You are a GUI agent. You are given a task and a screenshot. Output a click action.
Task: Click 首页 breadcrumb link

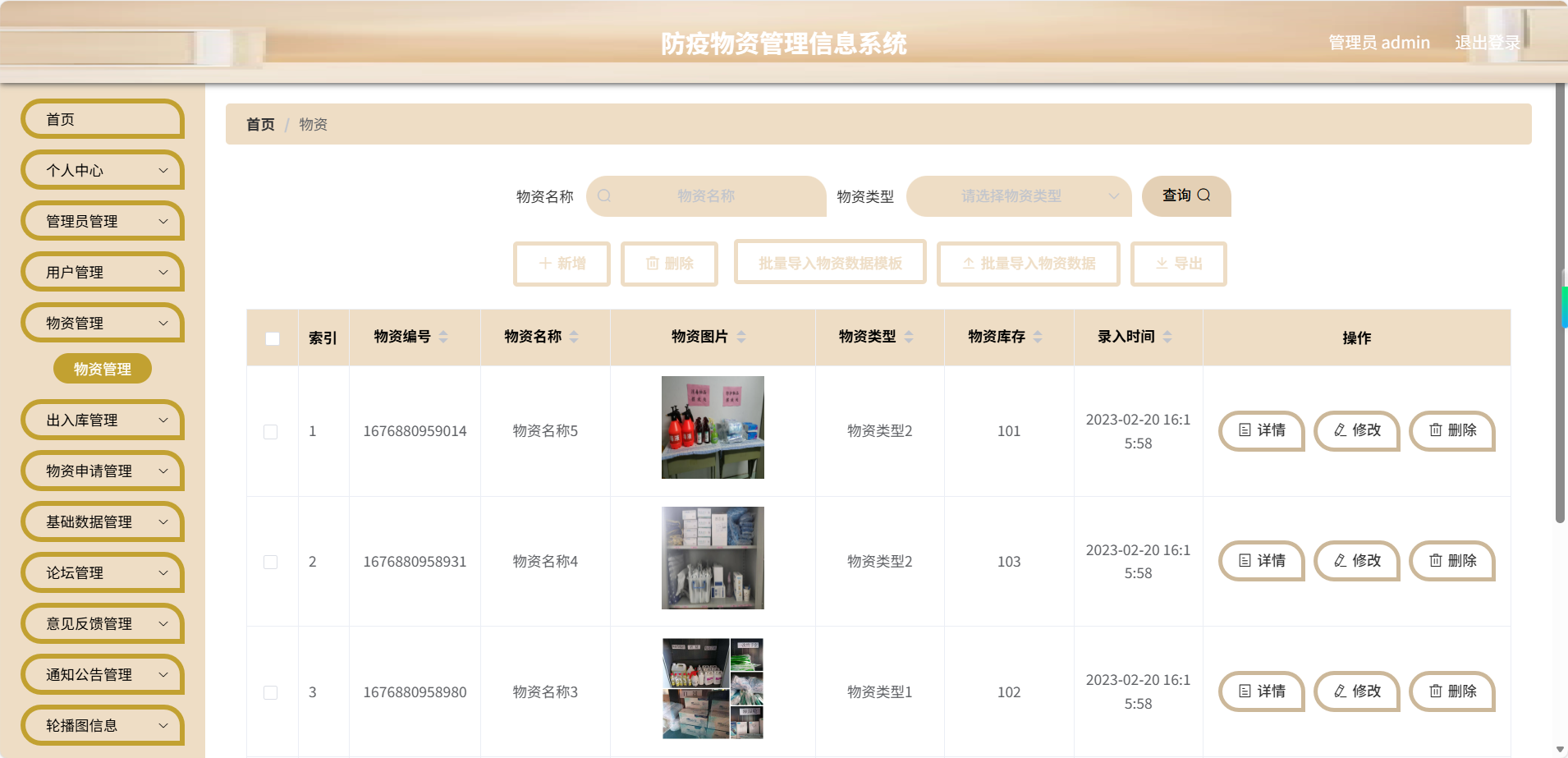[260, 124]
